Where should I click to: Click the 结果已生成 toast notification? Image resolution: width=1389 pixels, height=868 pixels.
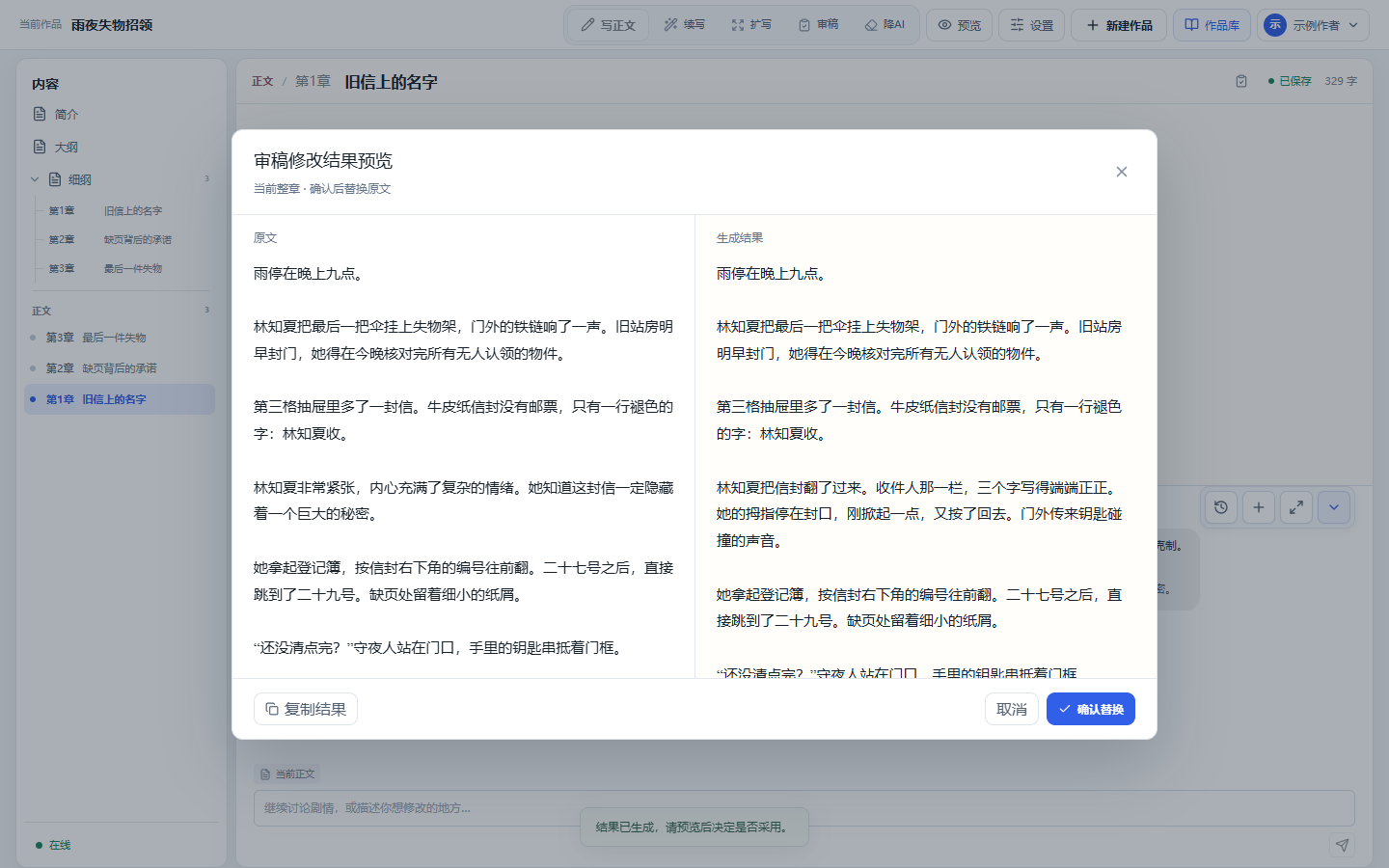pos(694,827)
